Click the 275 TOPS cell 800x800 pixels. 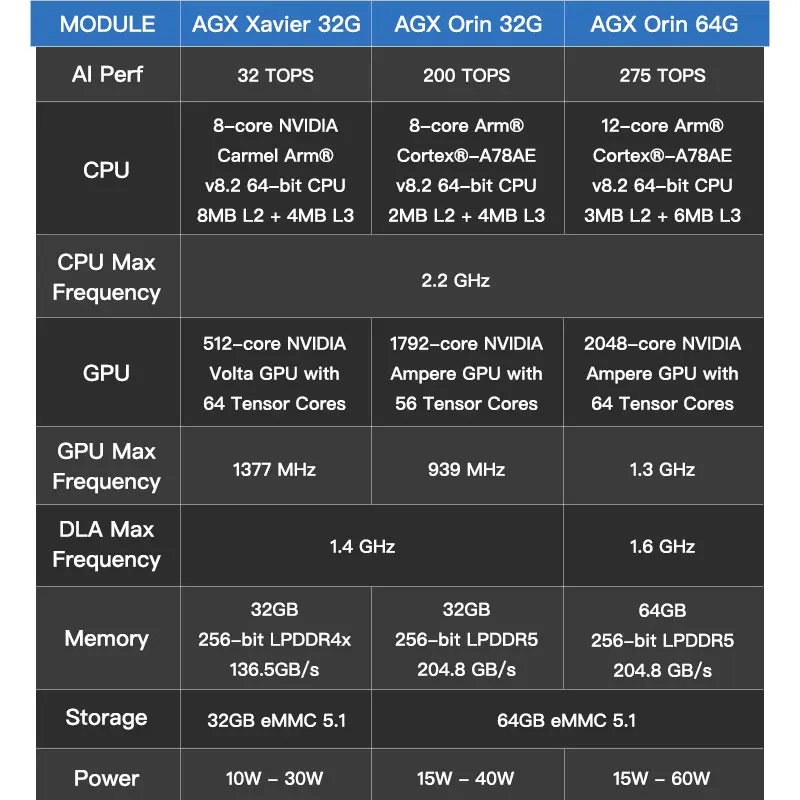coord(663,75)
